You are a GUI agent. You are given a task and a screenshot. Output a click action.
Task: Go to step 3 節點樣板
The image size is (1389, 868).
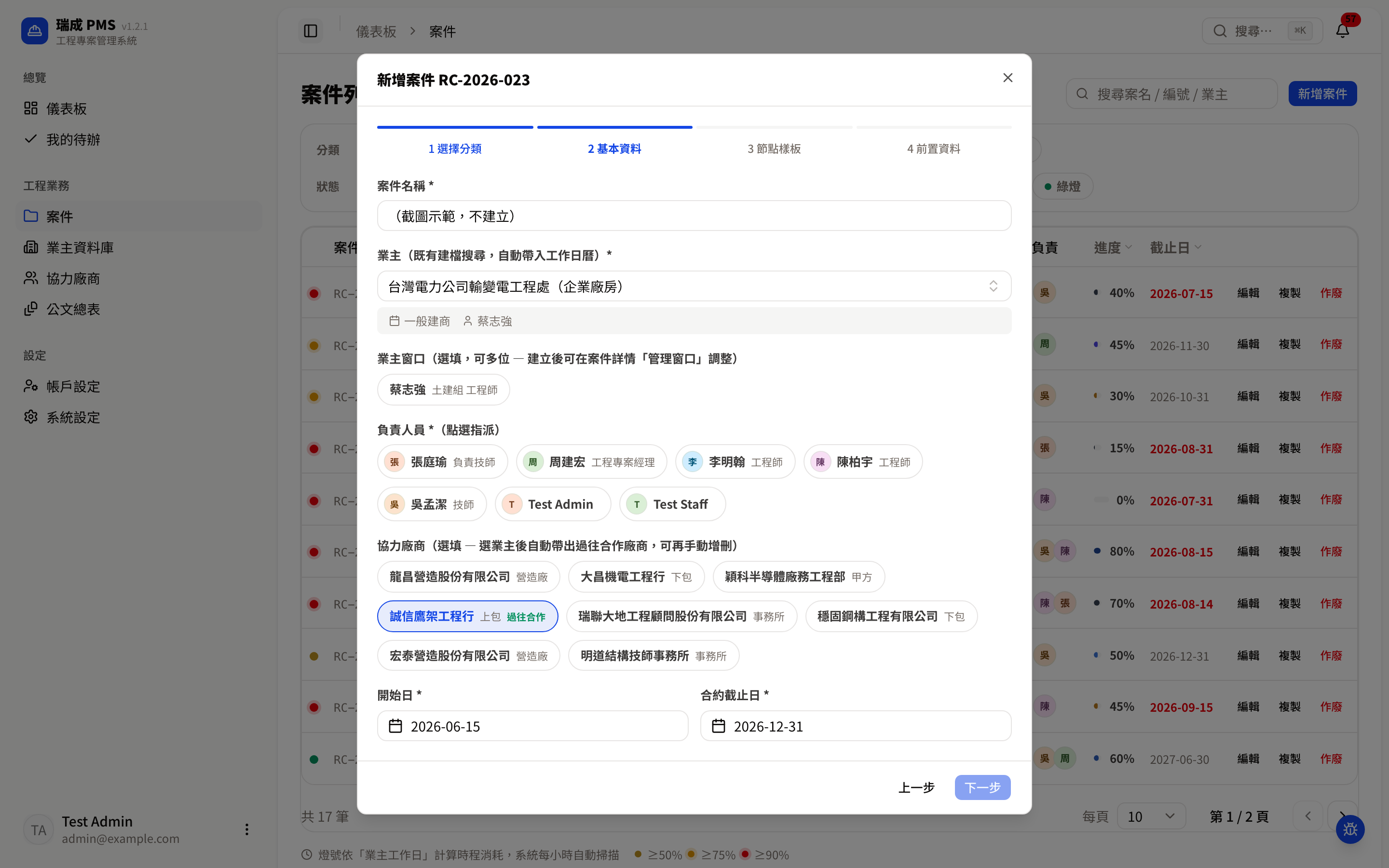774,149
